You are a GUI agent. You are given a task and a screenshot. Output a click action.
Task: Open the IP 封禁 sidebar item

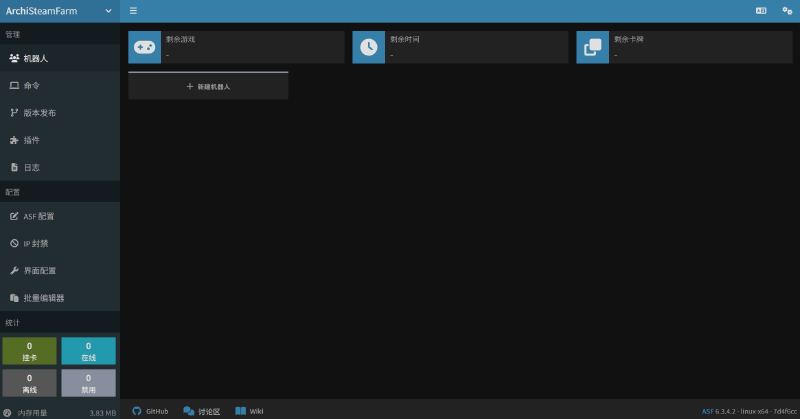[x=60, y=243]
